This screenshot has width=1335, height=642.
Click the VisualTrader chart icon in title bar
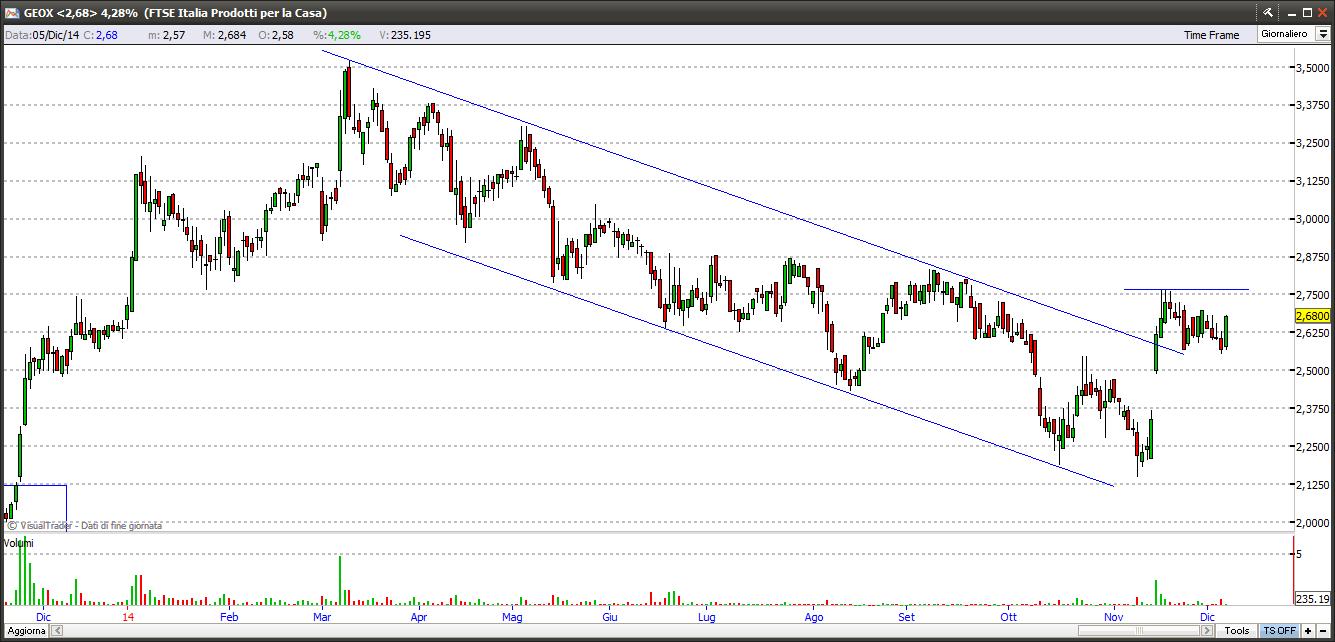[x=11, y=12]
